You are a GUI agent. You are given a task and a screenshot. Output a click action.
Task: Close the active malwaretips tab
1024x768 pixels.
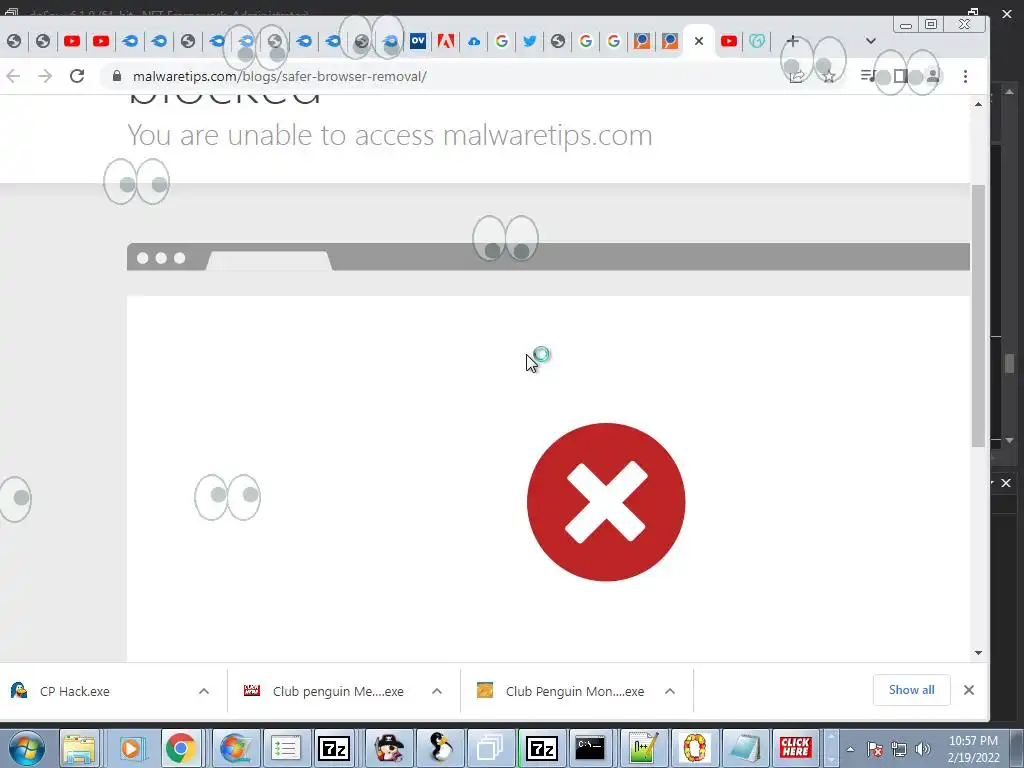click(699, 41)
